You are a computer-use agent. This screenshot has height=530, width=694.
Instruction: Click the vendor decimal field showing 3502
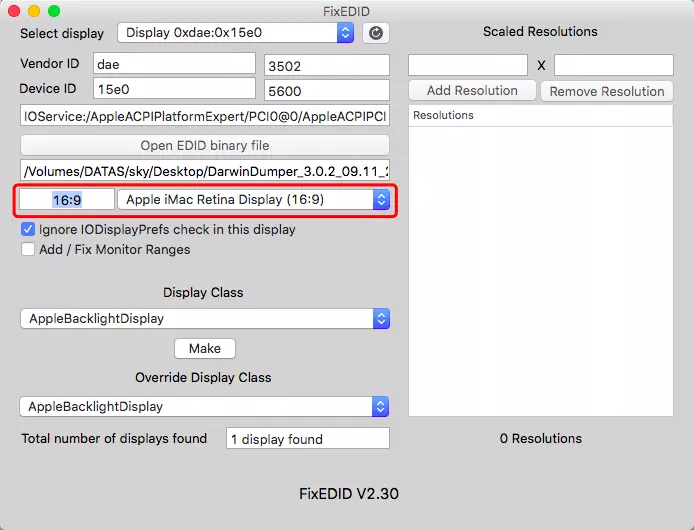coord(327,66)
